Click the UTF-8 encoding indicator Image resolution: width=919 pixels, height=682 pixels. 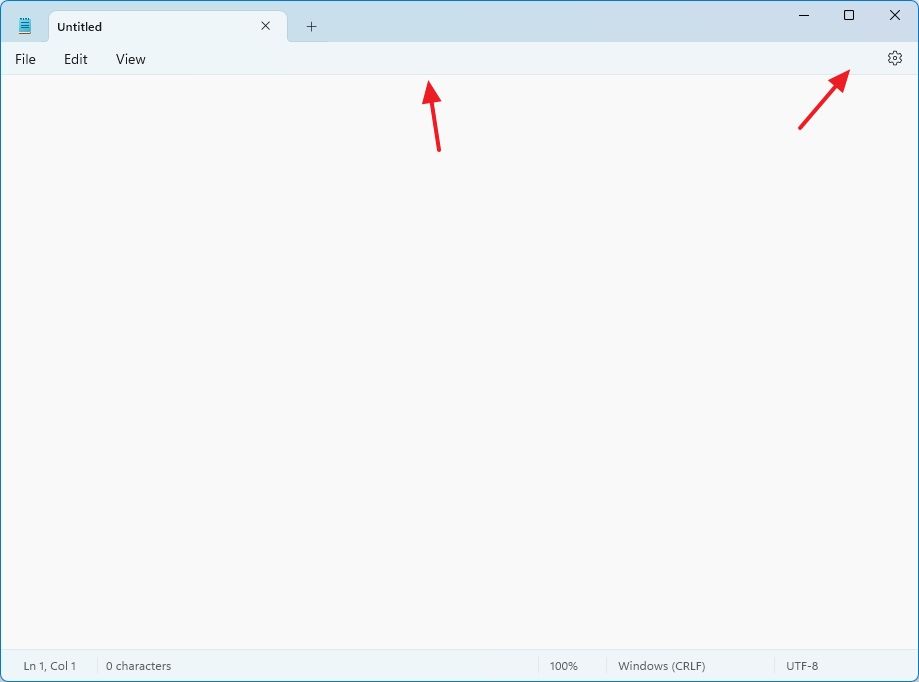point(802,665)
